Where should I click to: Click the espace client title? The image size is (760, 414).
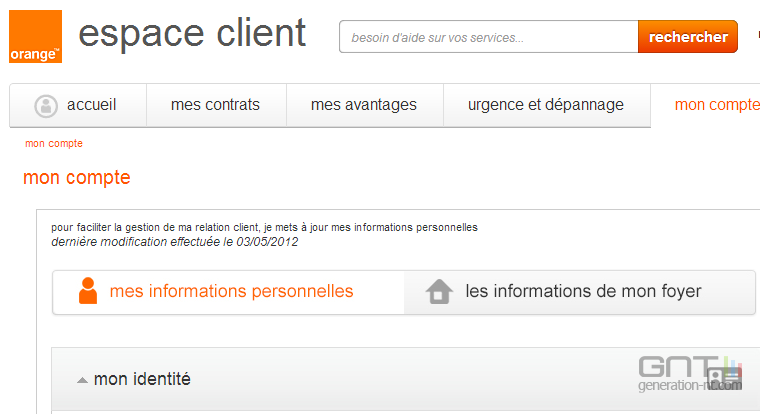(x=192, y=33)
